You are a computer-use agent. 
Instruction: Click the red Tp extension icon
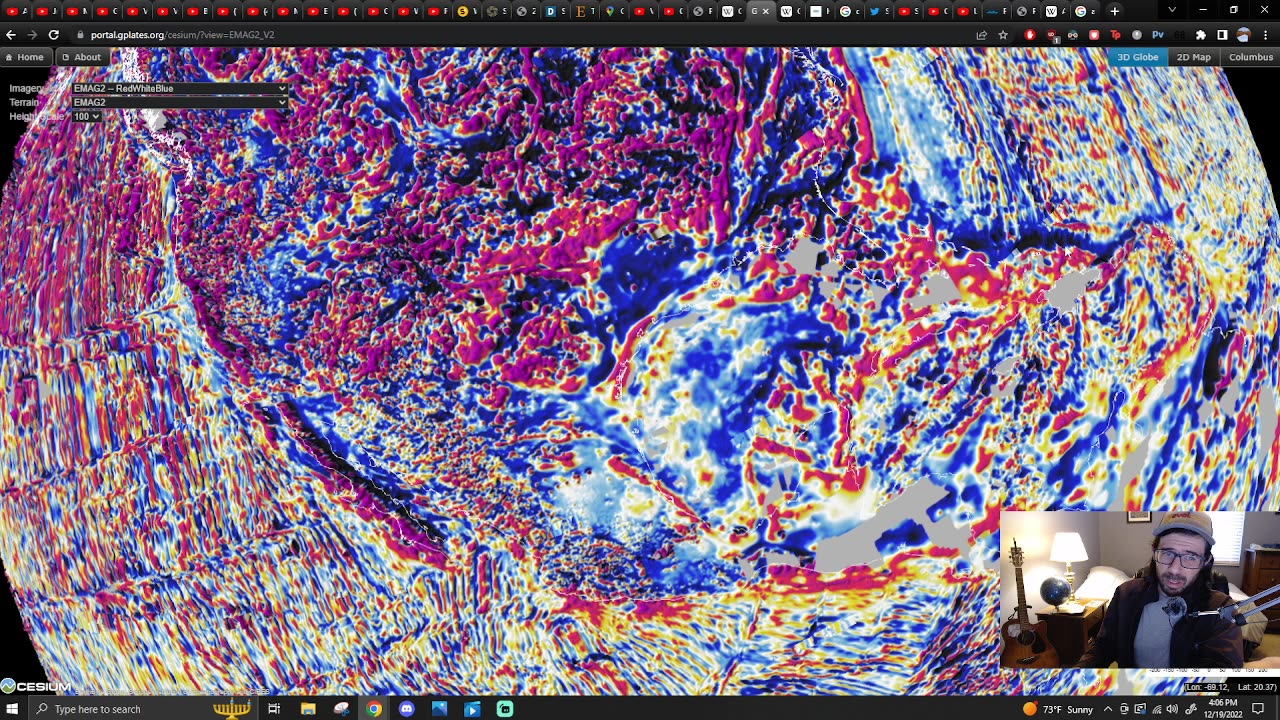point(1116,35)
